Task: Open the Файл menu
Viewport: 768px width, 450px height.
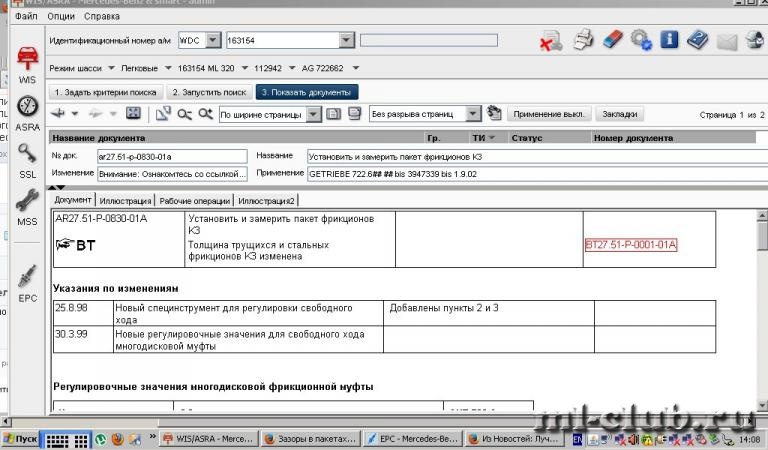Action: click(x=26, y=16)
